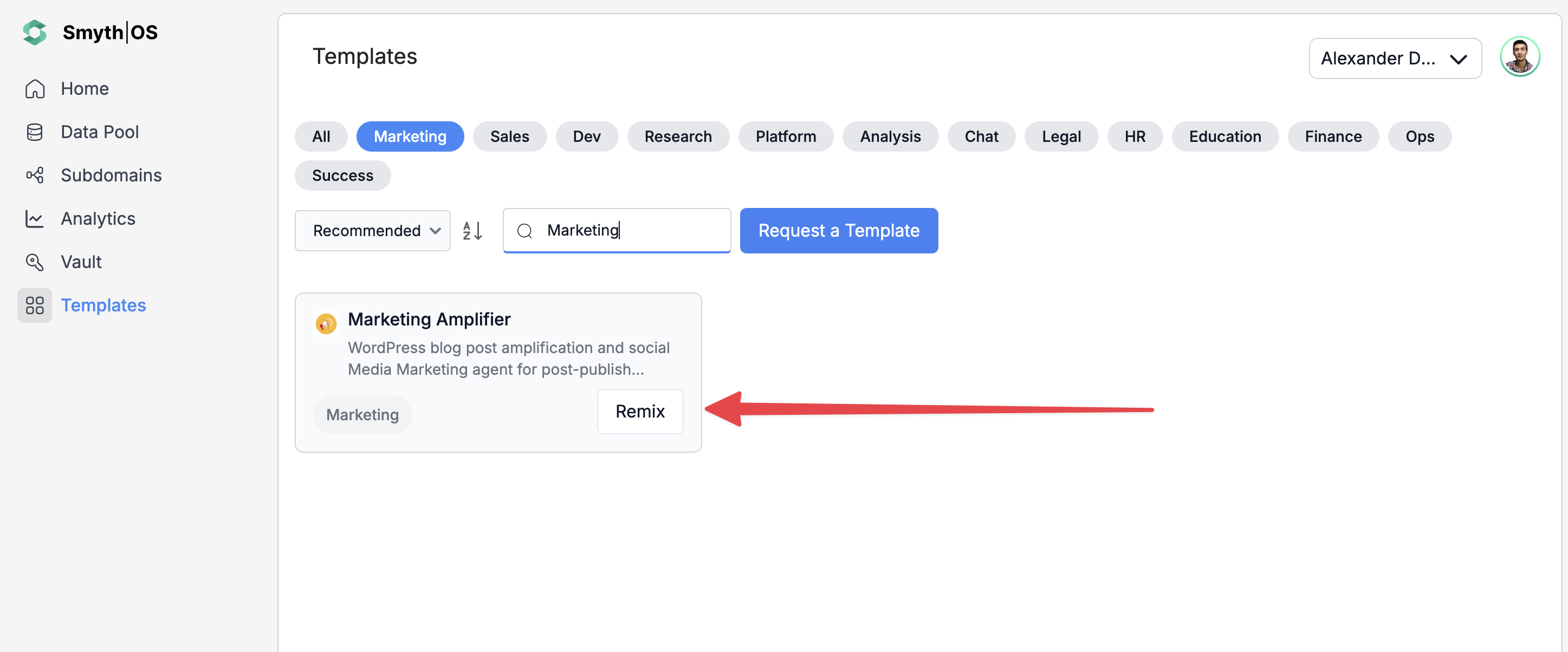Expand the Recommended sort dropdown
Screen dimensions: 1568x652
click(373, 231)
